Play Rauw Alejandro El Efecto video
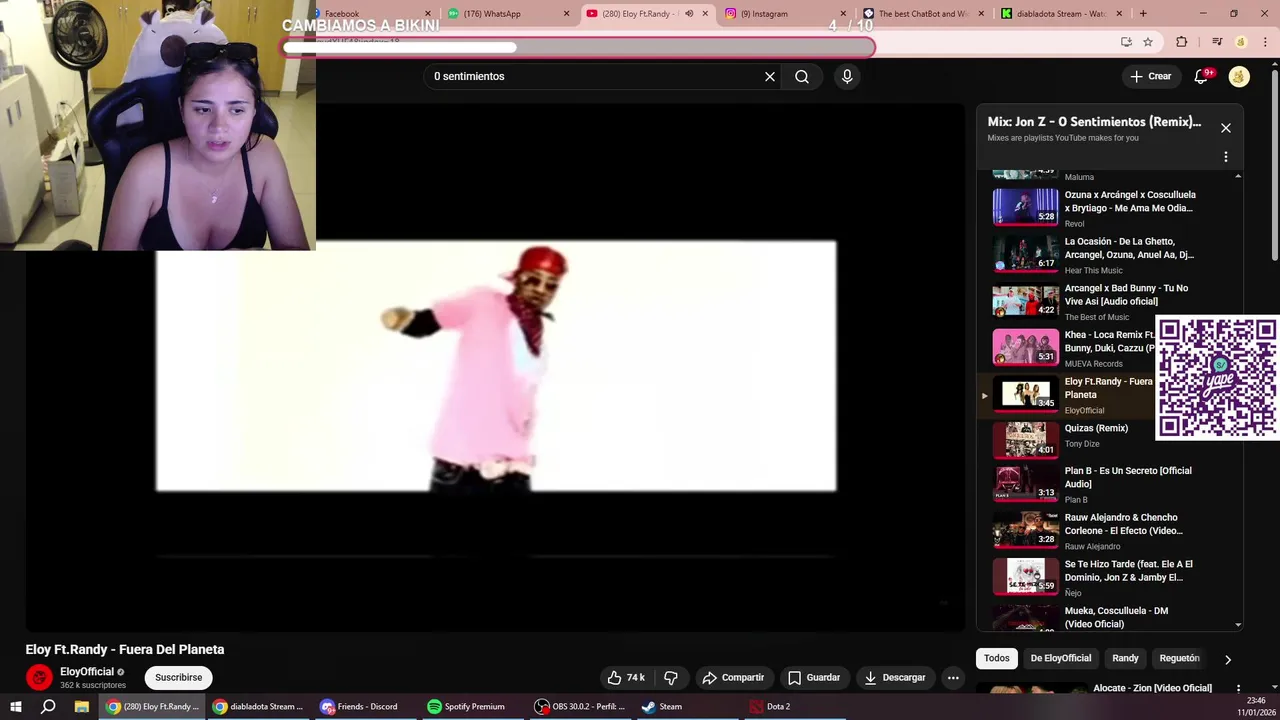 coord(1110,531)
